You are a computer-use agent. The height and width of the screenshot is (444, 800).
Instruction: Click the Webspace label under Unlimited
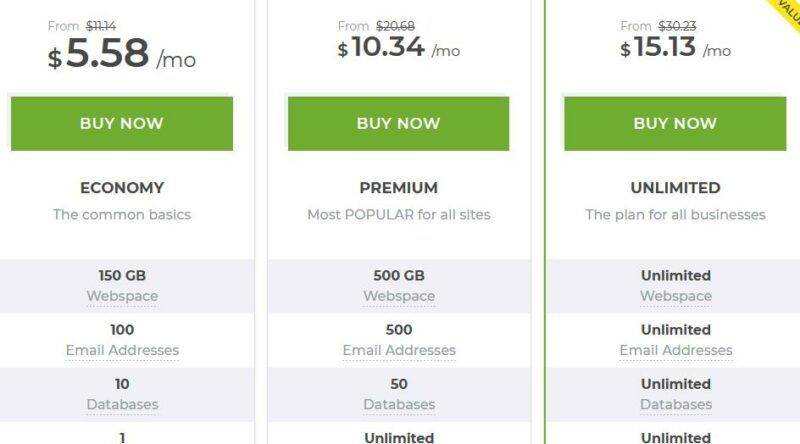pyautogui.click(x=676, y=296)
